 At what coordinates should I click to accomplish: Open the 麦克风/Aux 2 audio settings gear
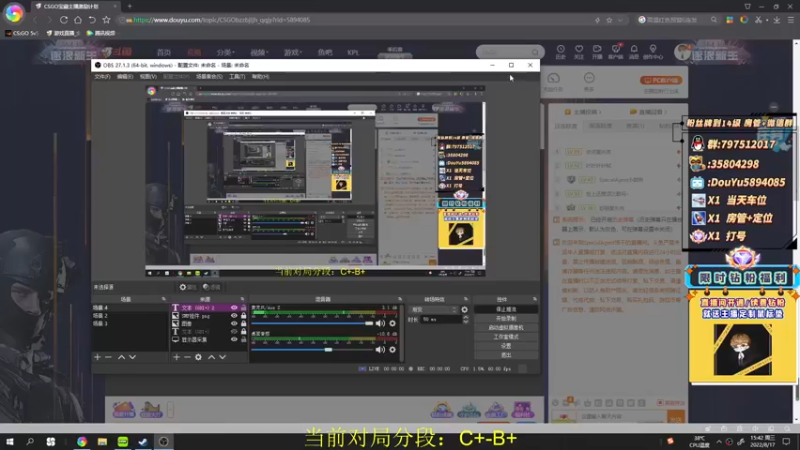pos(392,323)
